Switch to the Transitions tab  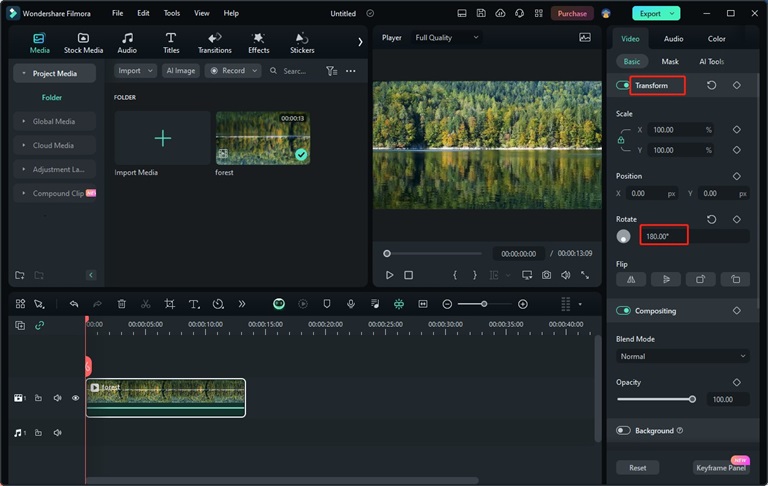214,43
